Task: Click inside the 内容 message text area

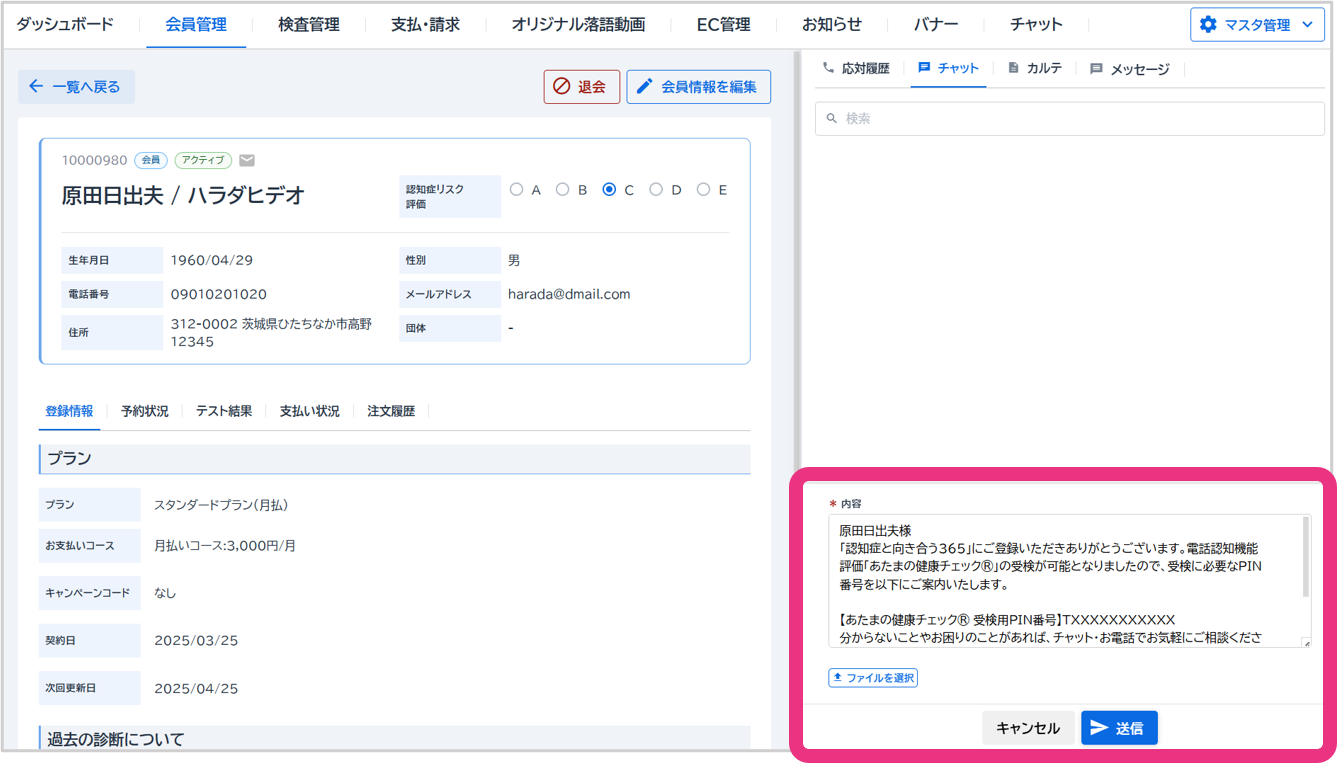Action: pos(1060,580)
